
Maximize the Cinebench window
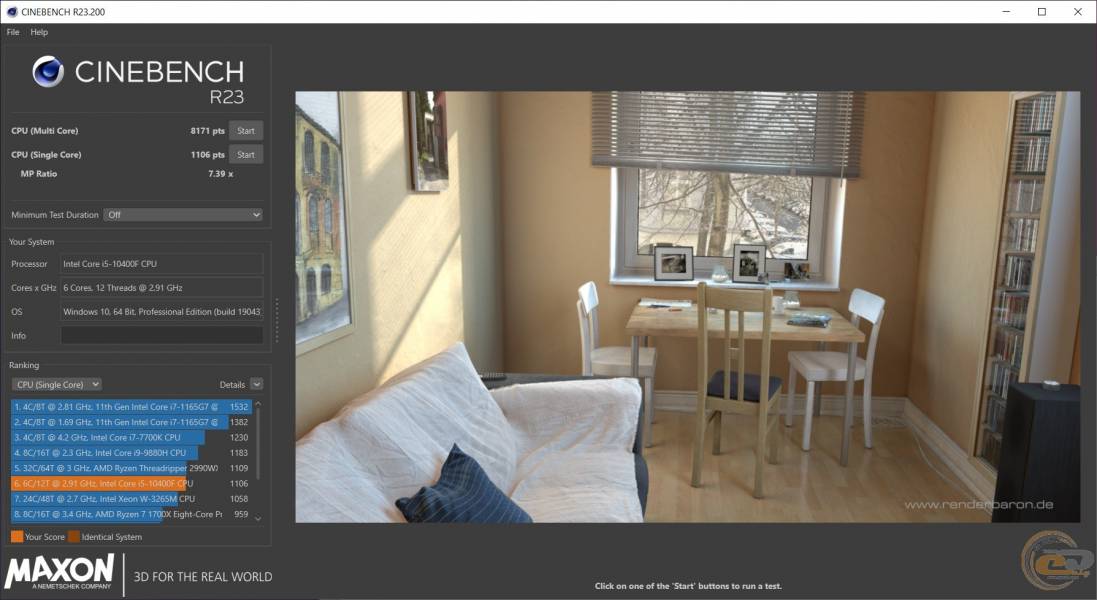[1042, 12]
